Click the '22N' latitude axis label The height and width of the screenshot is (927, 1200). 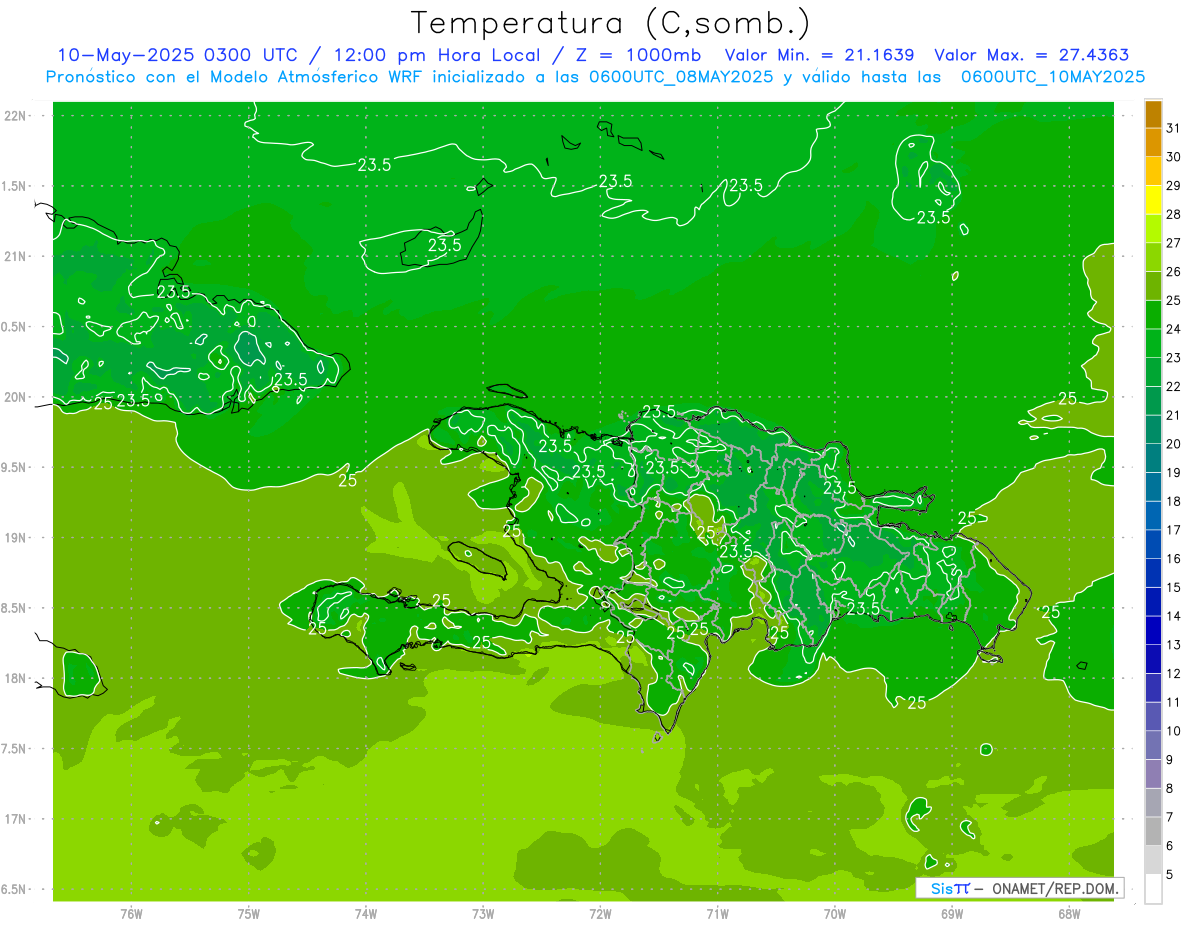pos(16,115)
